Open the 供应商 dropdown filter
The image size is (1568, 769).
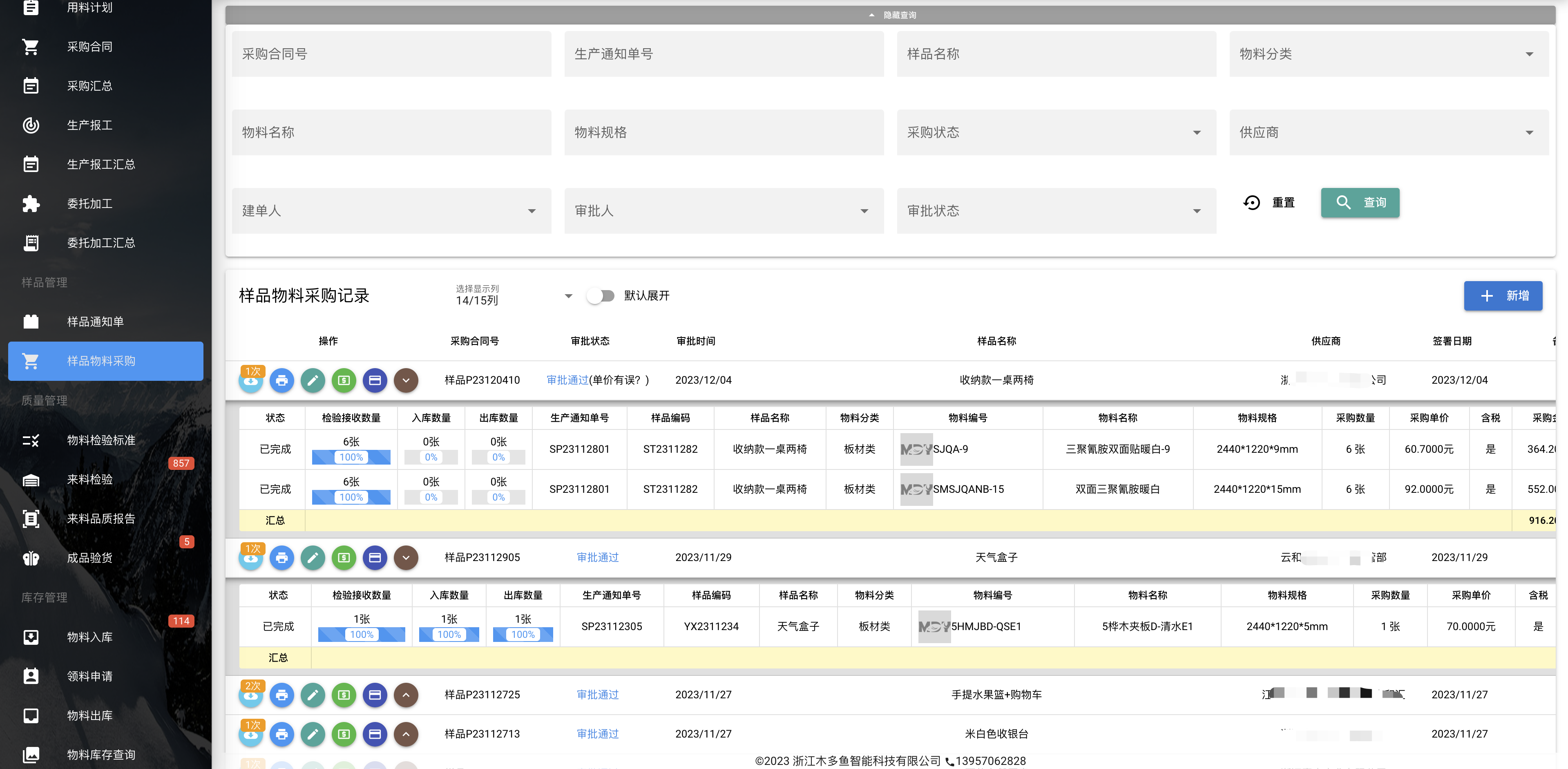click(1388, 132)
